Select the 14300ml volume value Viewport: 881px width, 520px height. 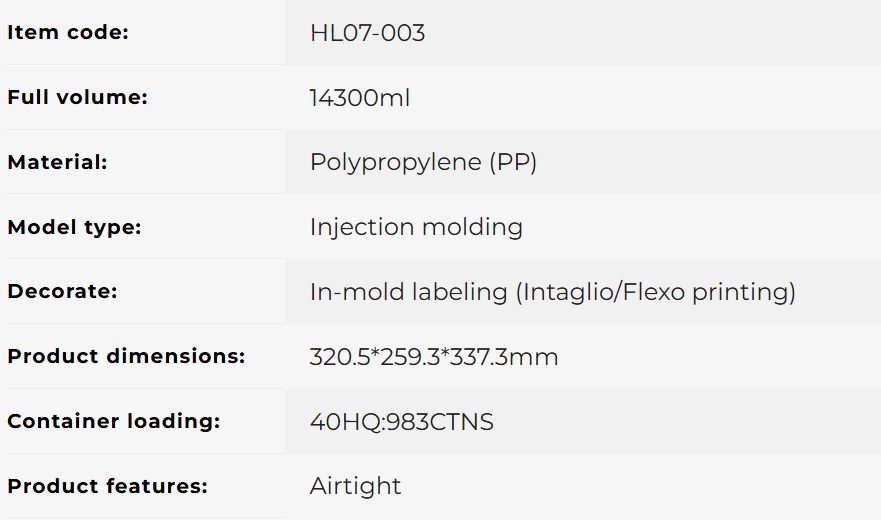point(360,98)
